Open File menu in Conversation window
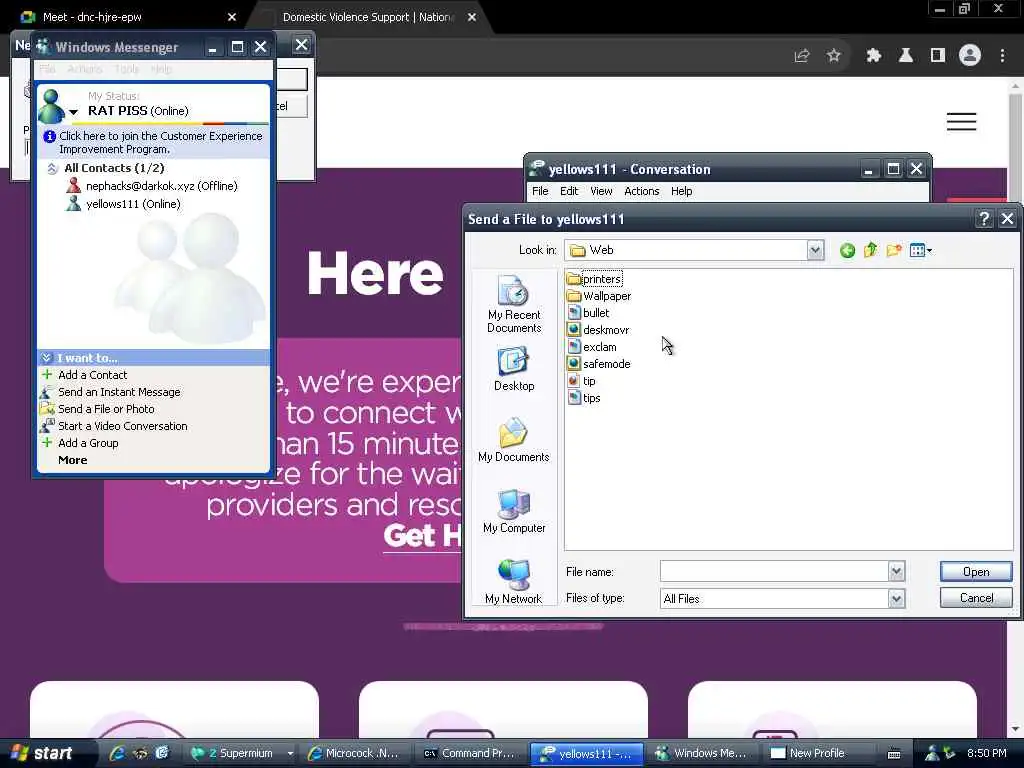Viewport: 1024px width, 768px height. coord(540,191)
